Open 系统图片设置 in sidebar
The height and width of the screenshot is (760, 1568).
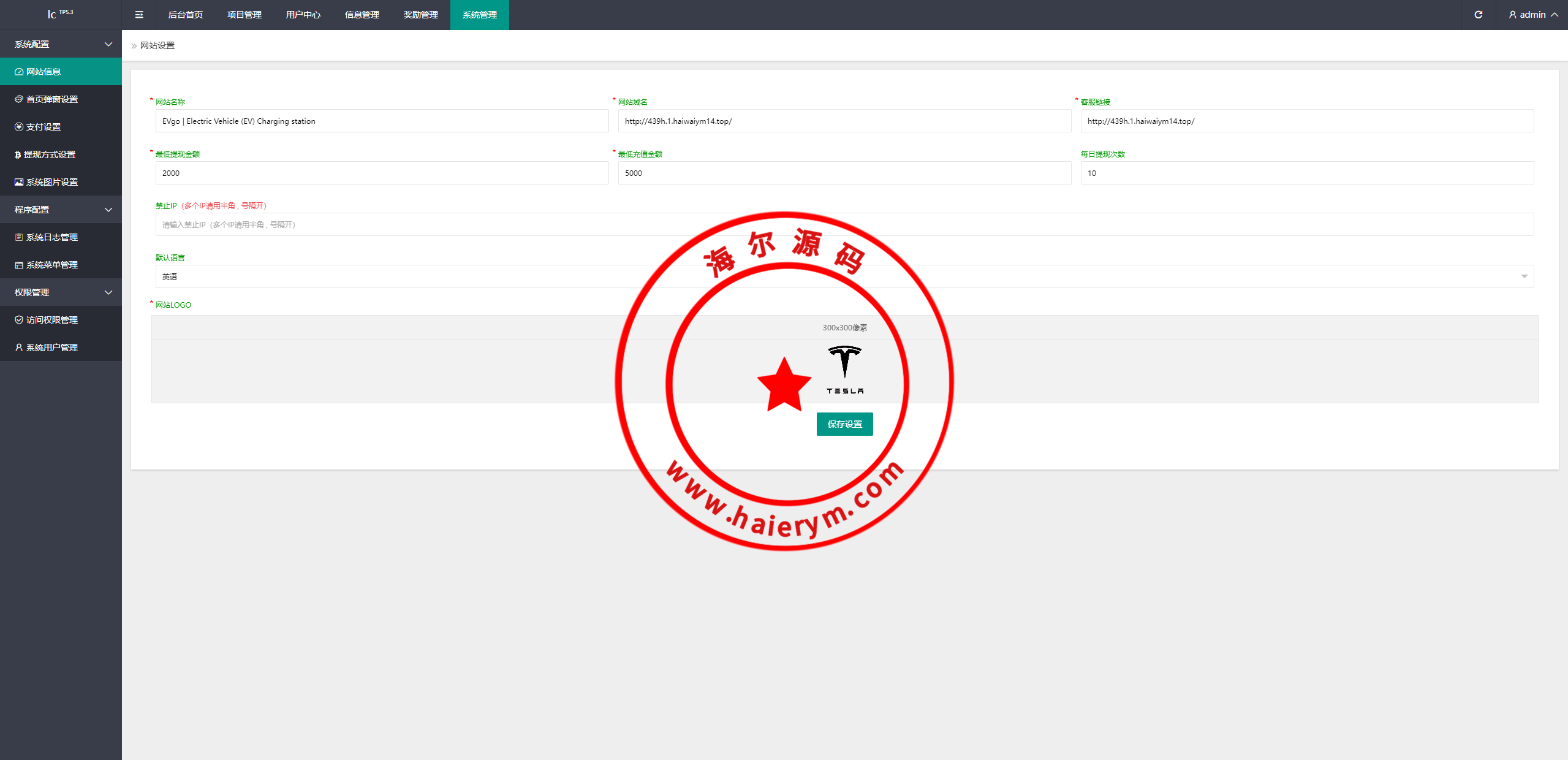[61, 182]
